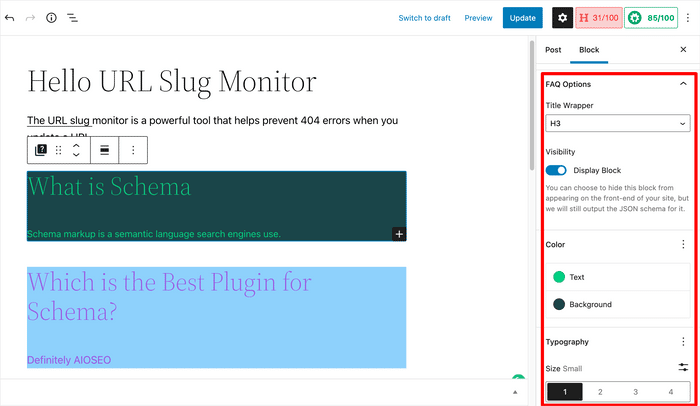
Task: Open the settings gear icon
Action: [563, 18]
